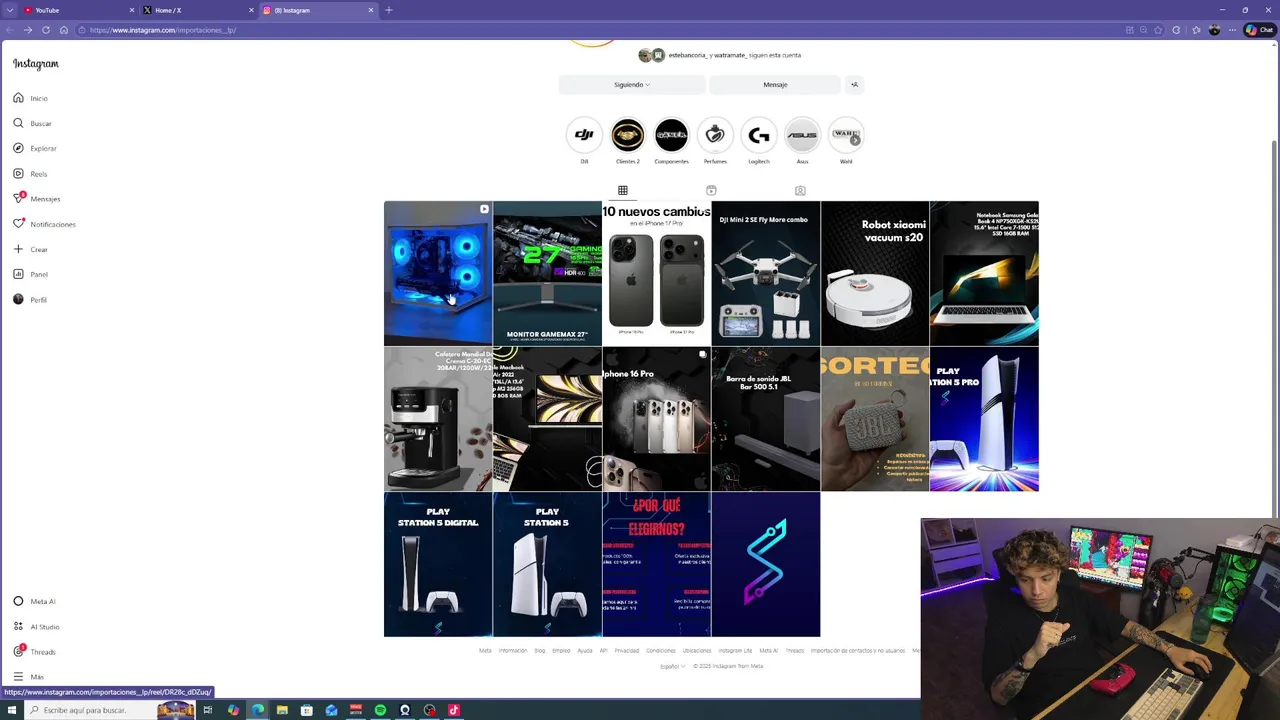Image resolution: width=1280 pixels, height=720 pixels.
Task: Open a new browser tab
Action: tap(389, 10)
